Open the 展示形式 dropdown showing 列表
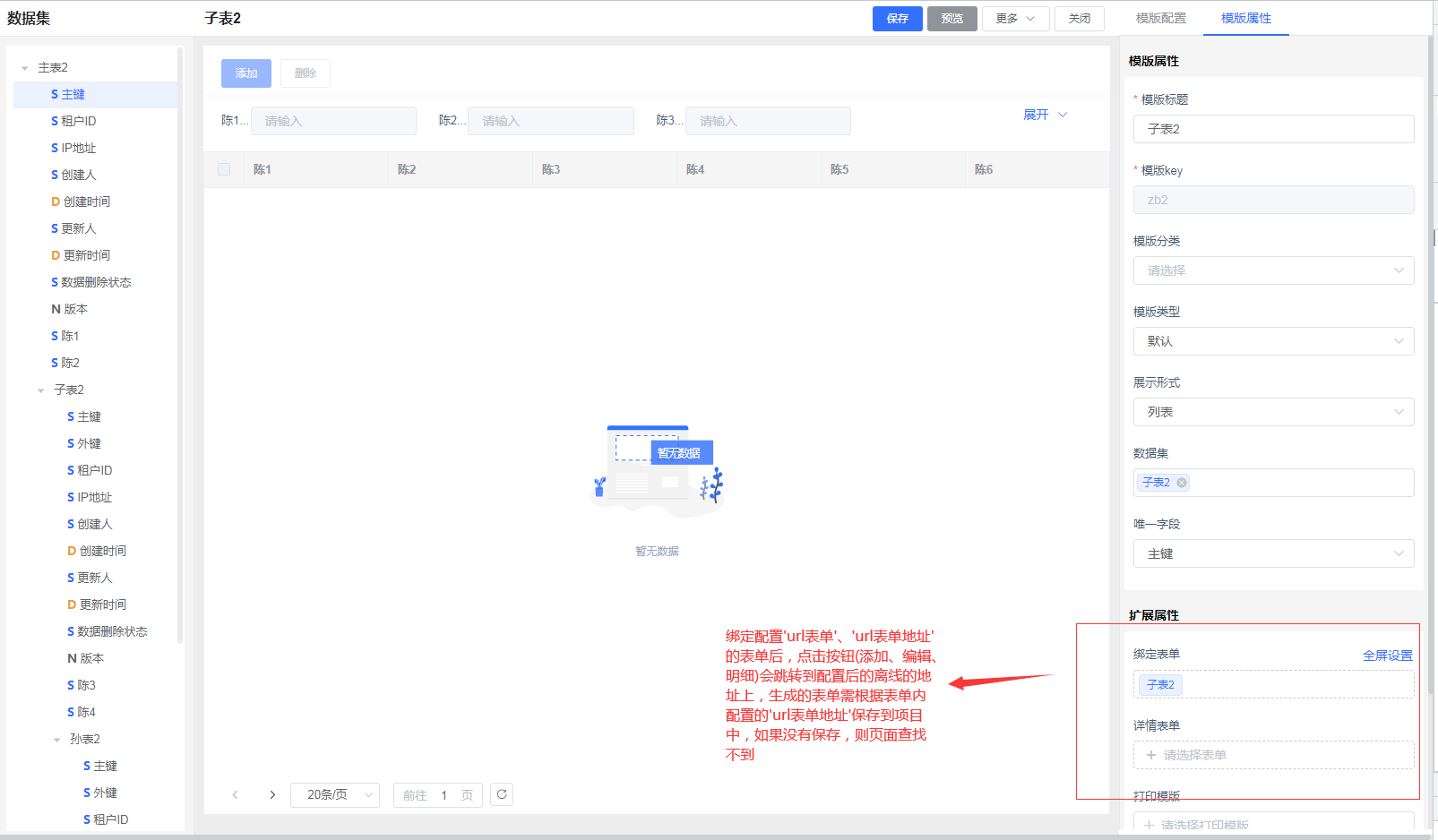The width and height of the screenshot is (1438, 840). click(1273, 412)
